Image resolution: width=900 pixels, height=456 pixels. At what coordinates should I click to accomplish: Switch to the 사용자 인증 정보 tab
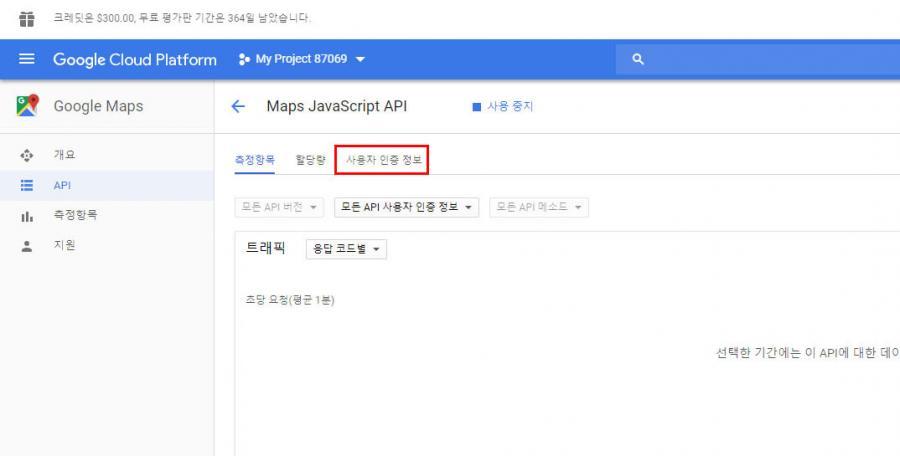coord(383,160)
